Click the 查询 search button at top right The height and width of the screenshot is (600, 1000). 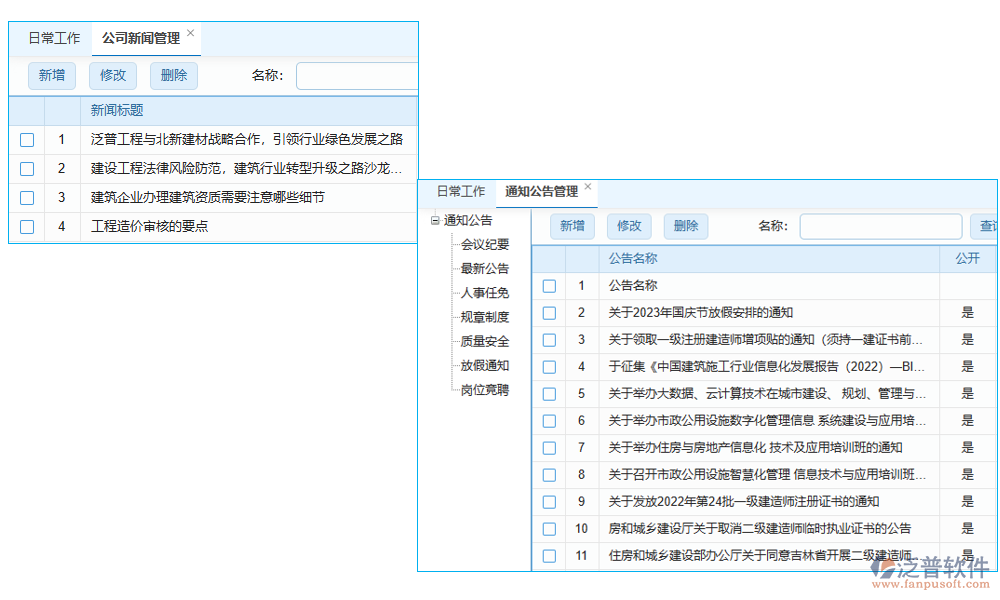987,226
